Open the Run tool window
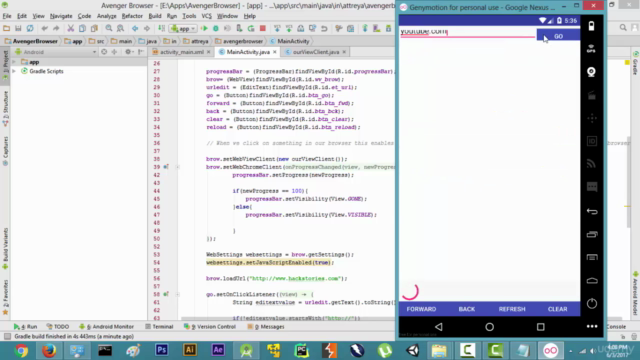640x360 pixels. 25,327
